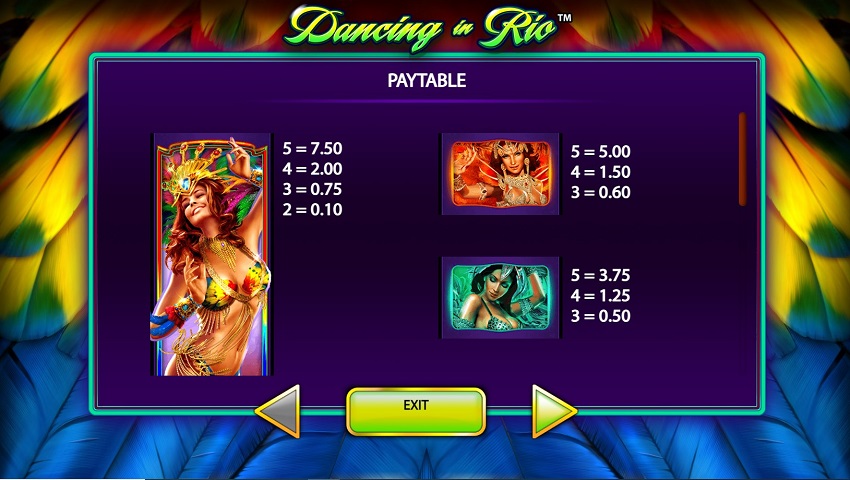This screenshot has height=480, width=850.
Task: Click the TM trademark symbol beside logo
Action: pyautogui.click(x=565, y=17)
